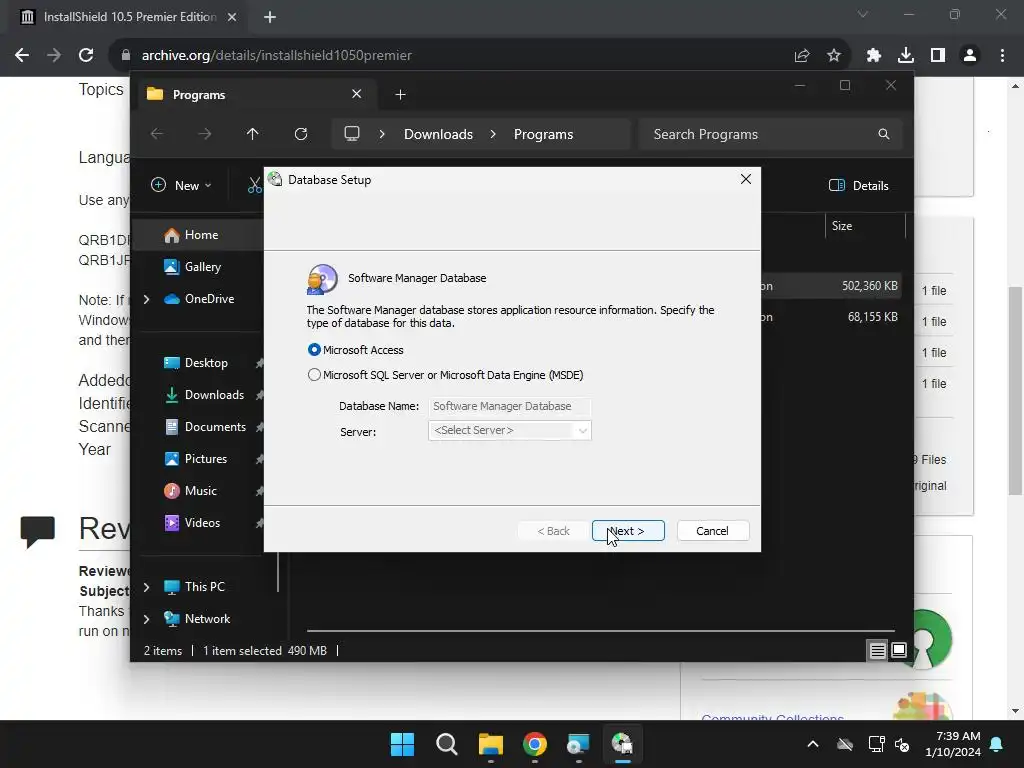1024x768 pixels.
Task: Click the Search Programs box
Action: [771, 134]
